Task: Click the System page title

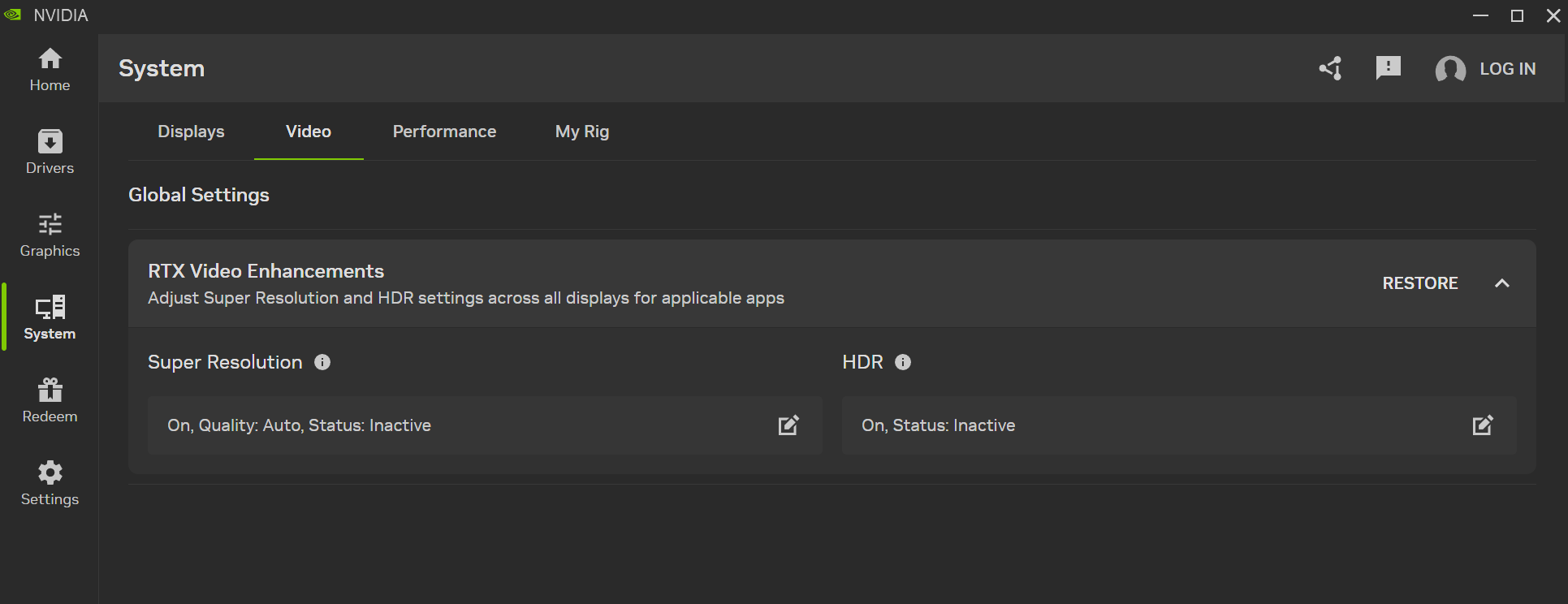Action: pos(162,68)
